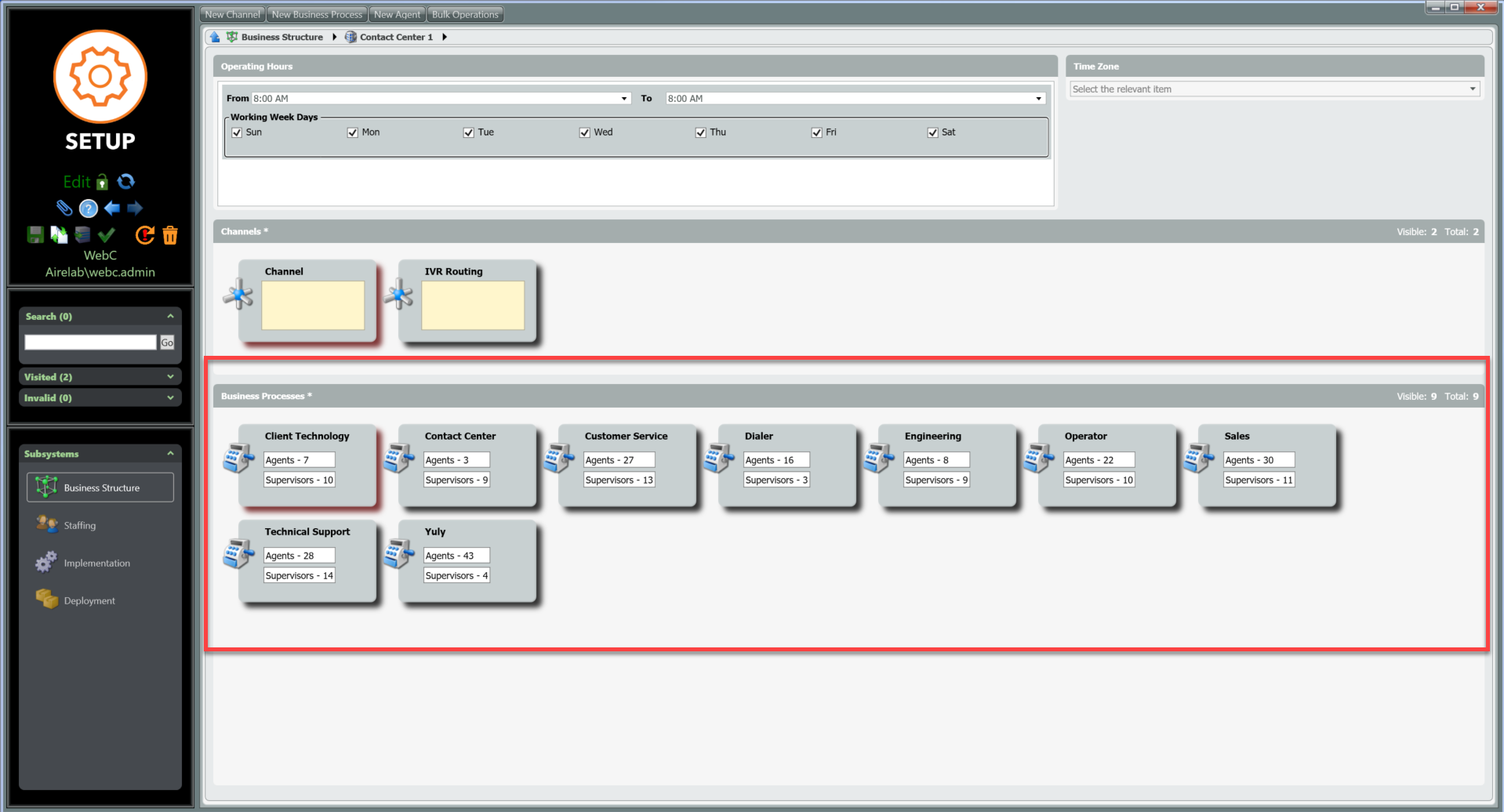The image size is (1504, 812).
Task: Click the orange trash can delete icon
Action: 170,235
